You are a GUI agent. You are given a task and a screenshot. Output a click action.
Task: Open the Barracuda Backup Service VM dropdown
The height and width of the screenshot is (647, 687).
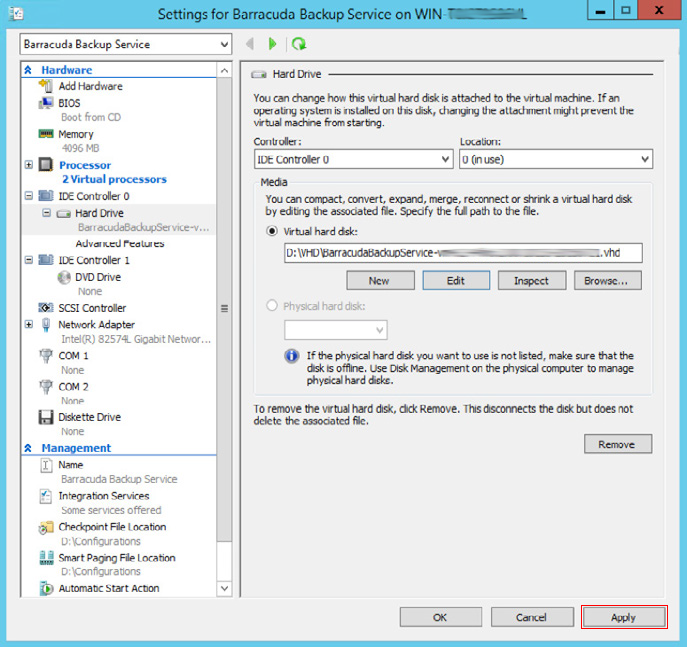click(126, 44)
